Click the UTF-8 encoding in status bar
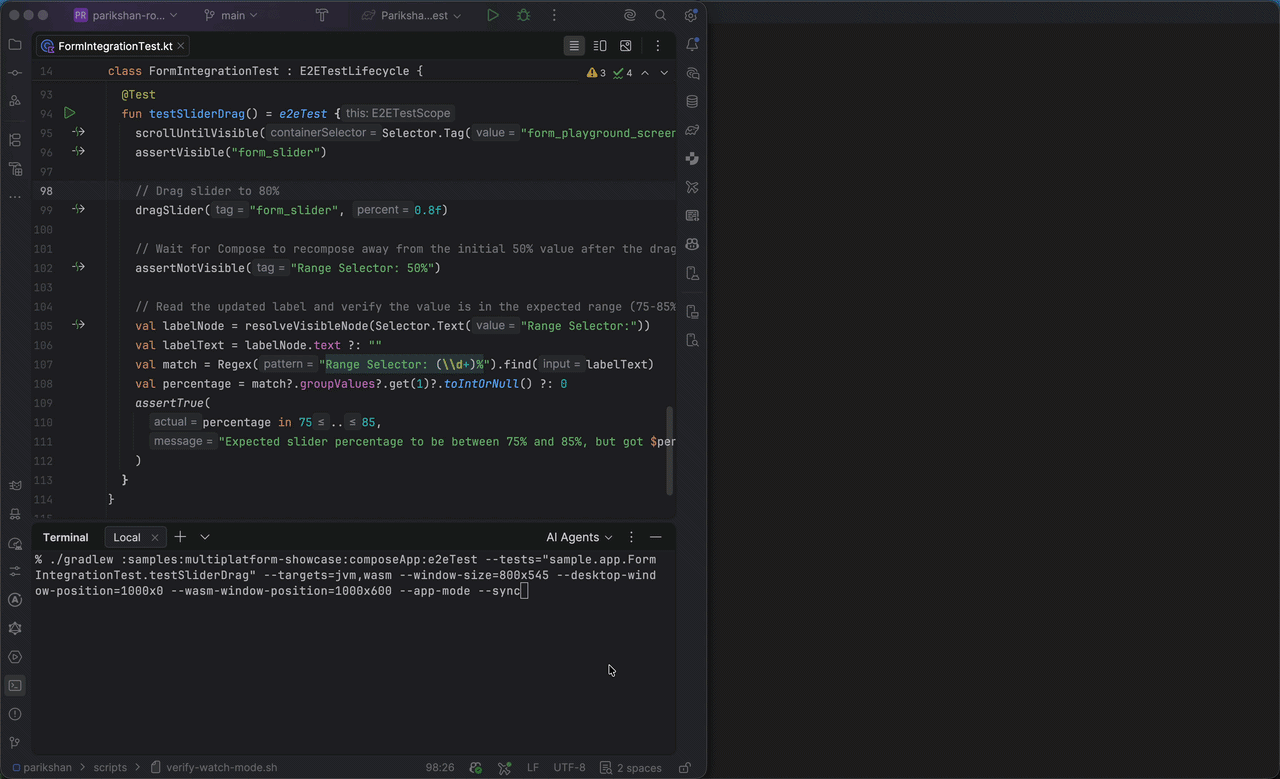Screen dimensions: 1280x779 coord(569,768)
